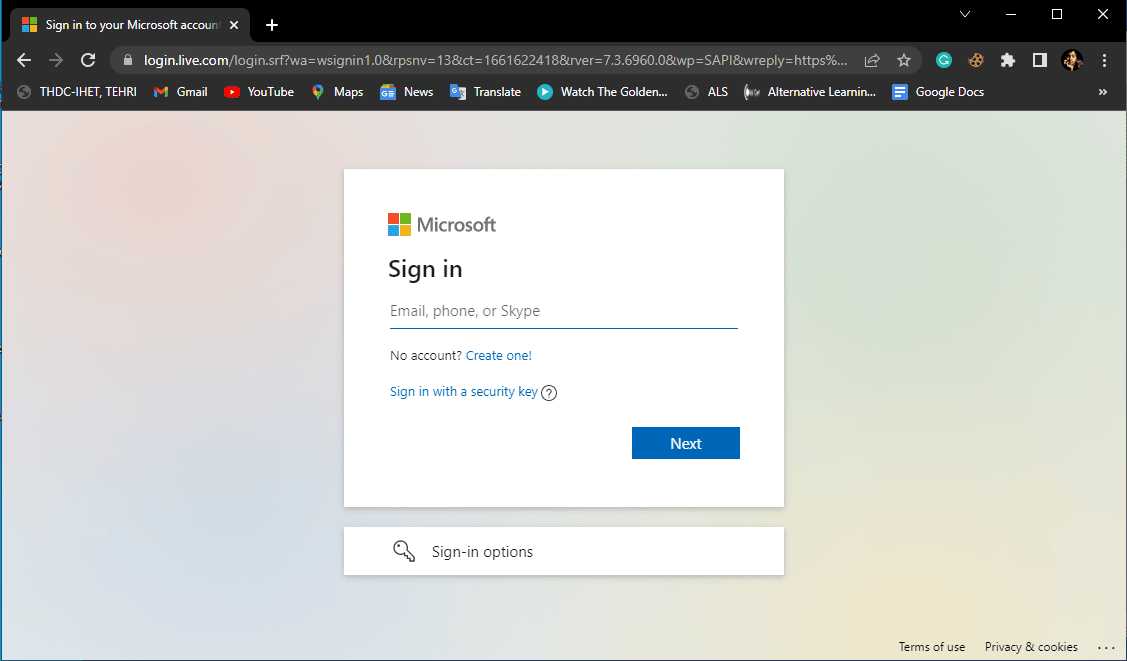Click the question mark beside the security key link

548,393
